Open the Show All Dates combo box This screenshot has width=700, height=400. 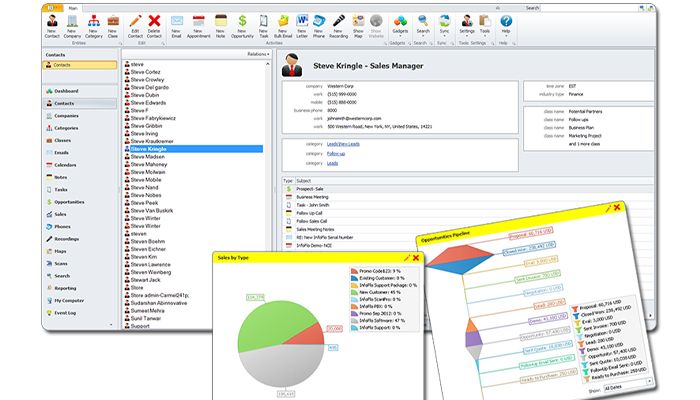(628, 387)
